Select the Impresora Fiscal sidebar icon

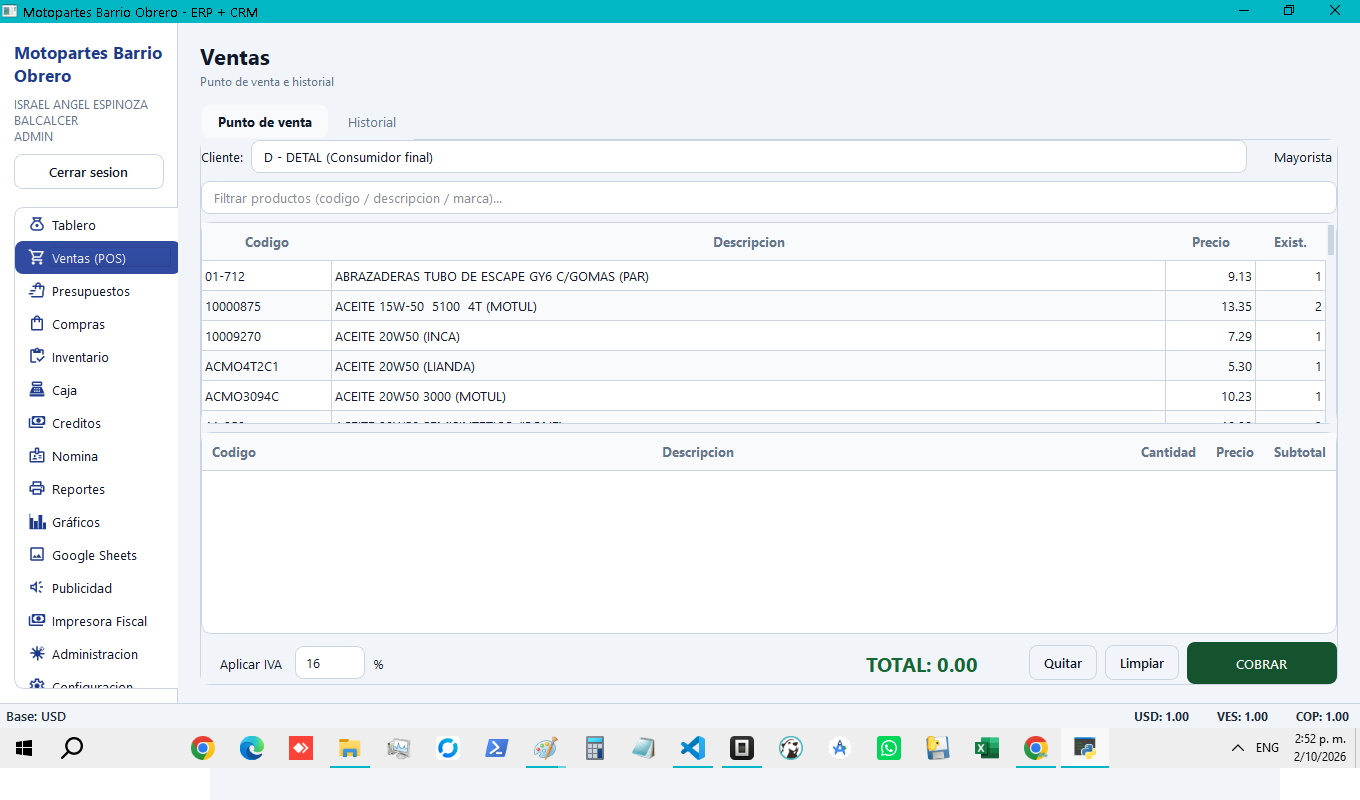37,621
